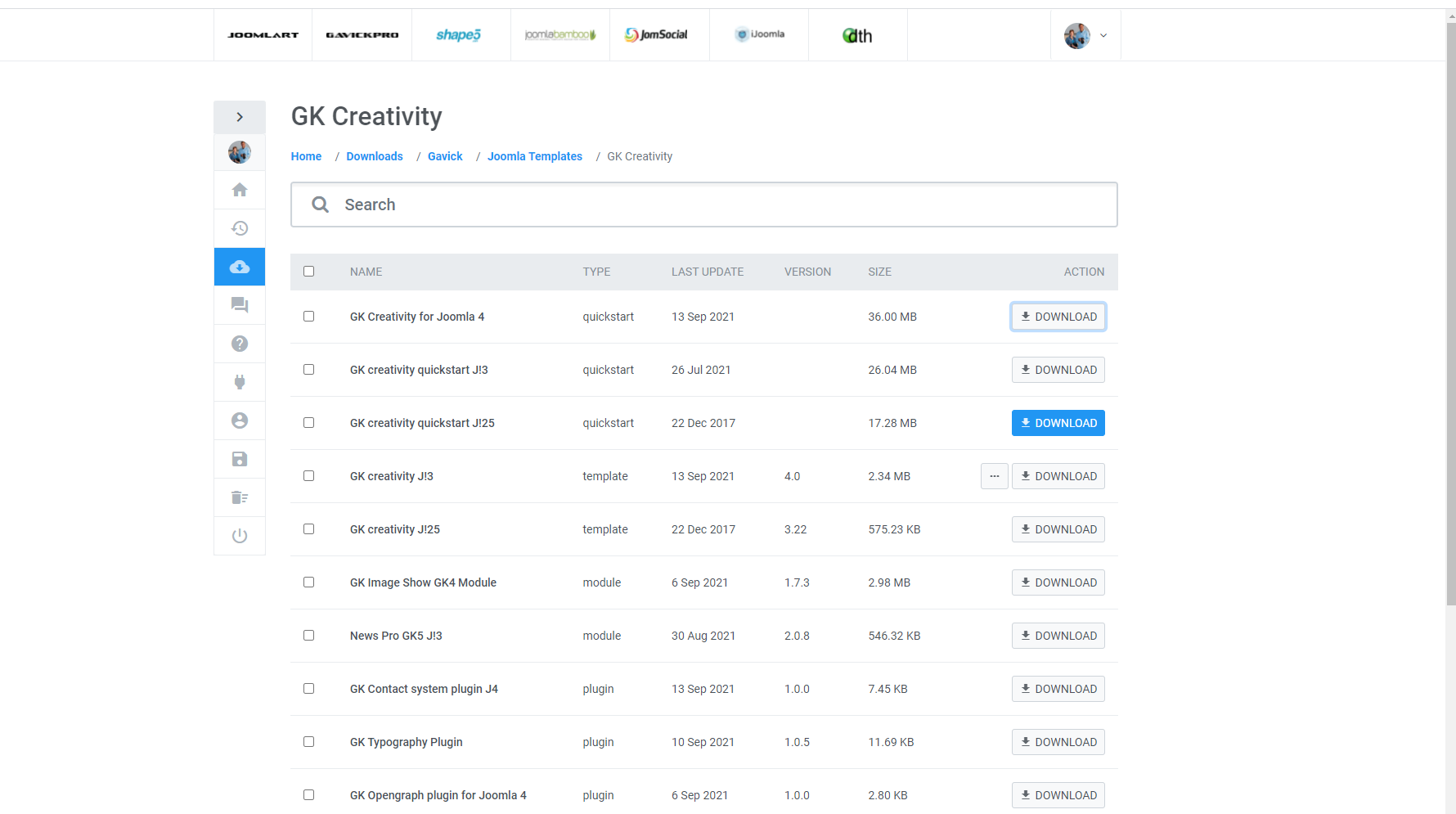Image resolution: width=1456 pixels, height=814 pixels.
Task: Check the GK creativity quickstart J!25 row
Action: pyautogui.click(x=308, y=422)
